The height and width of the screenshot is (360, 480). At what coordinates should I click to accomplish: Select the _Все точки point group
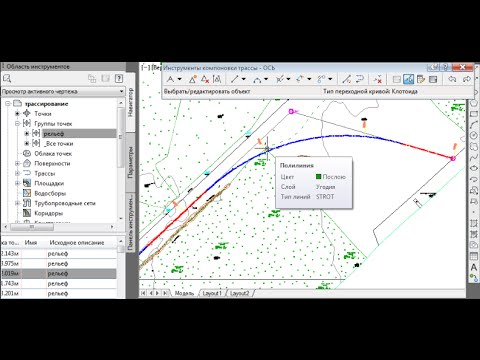pos(59,144)
